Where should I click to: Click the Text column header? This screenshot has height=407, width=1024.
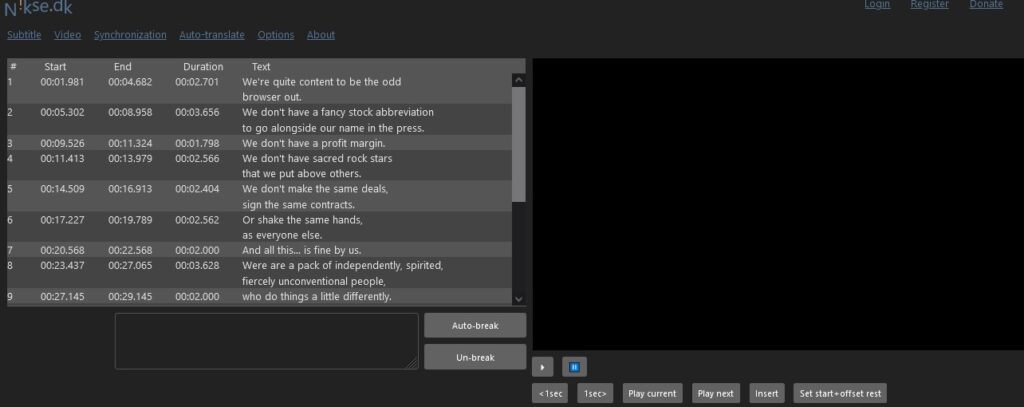[261, 66]
